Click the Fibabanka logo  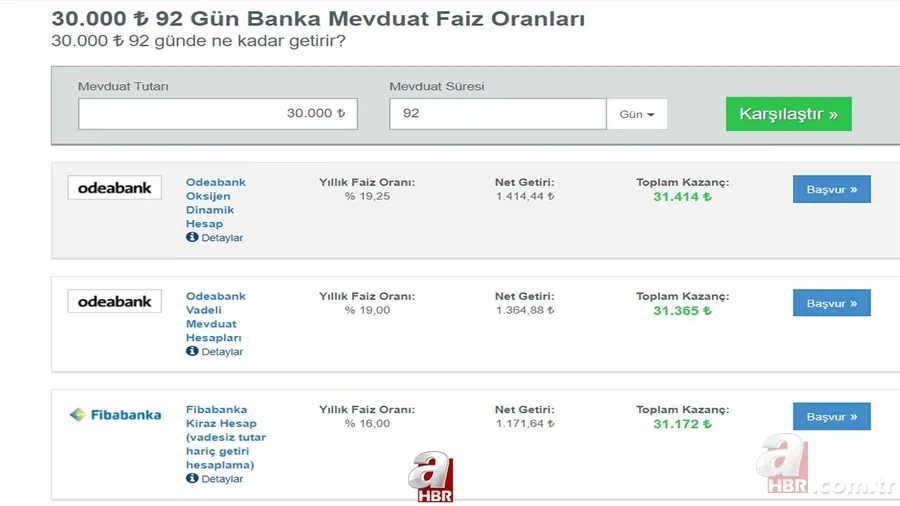(115, 415)
